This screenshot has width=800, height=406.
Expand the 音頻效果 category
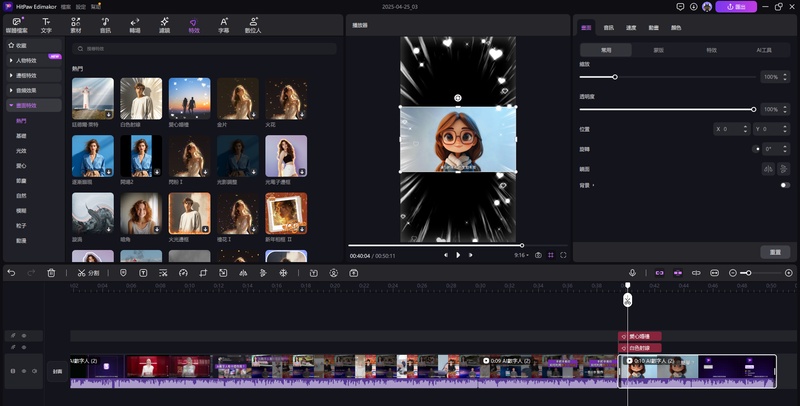pyautogui.click(x=34, y=90)
